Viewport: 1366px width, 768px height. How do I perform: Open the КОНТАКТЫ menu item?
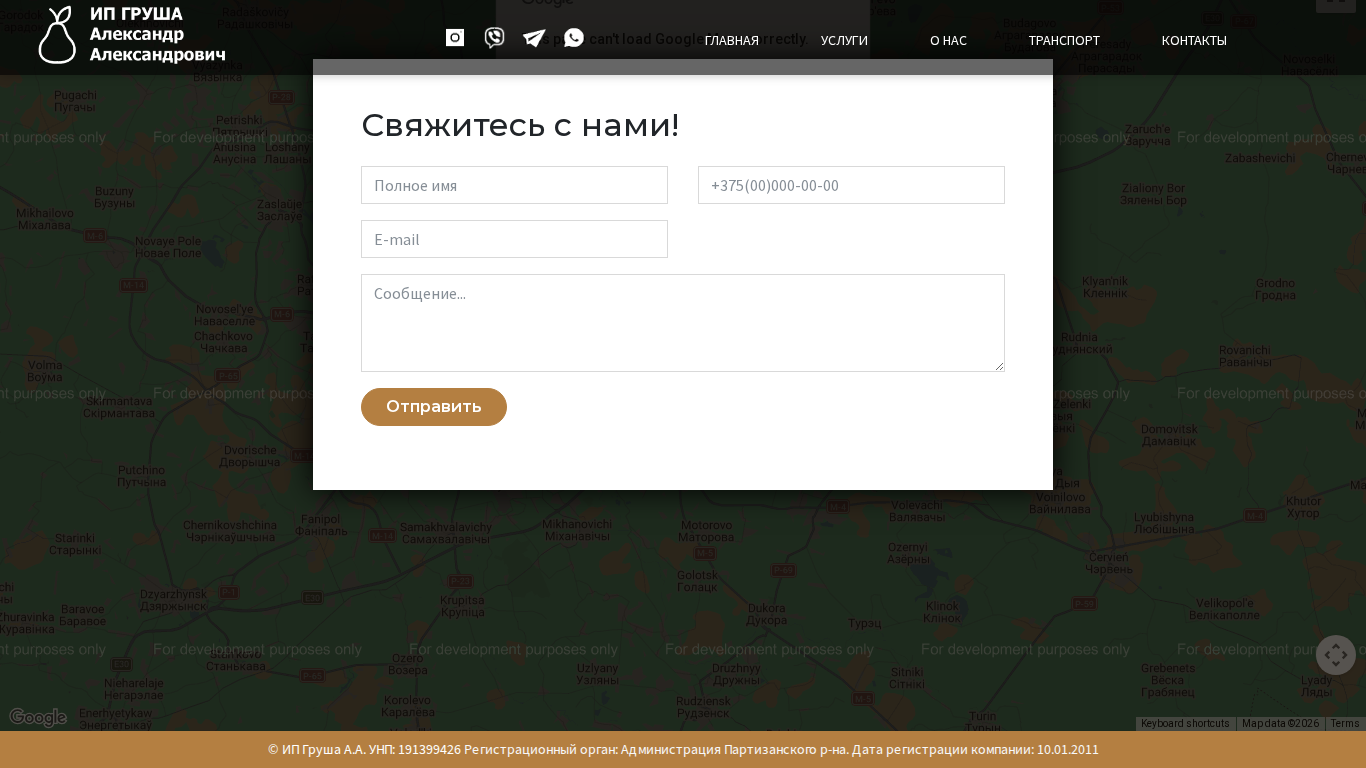[1194, 41]
